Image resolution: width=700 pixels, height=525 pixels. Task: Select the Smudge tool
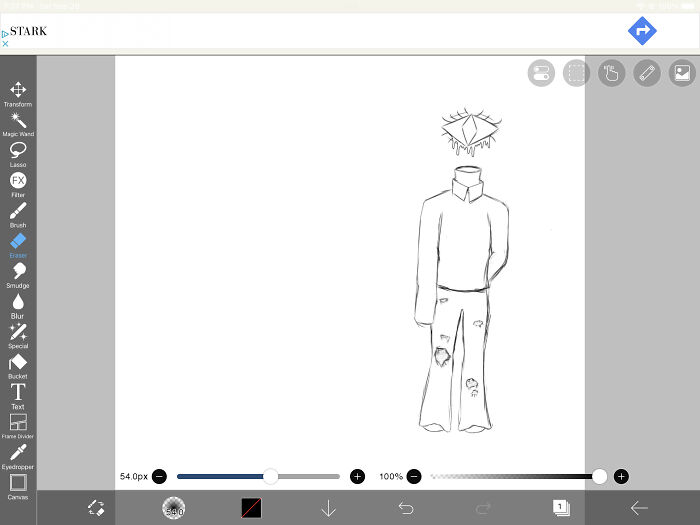click(18, 275)
